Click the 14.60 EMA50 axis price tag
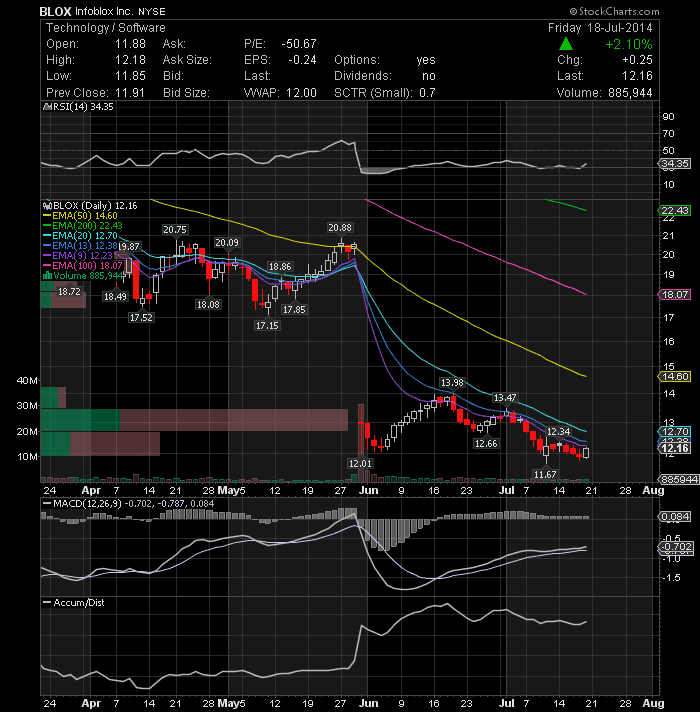 tap(674, 376)
